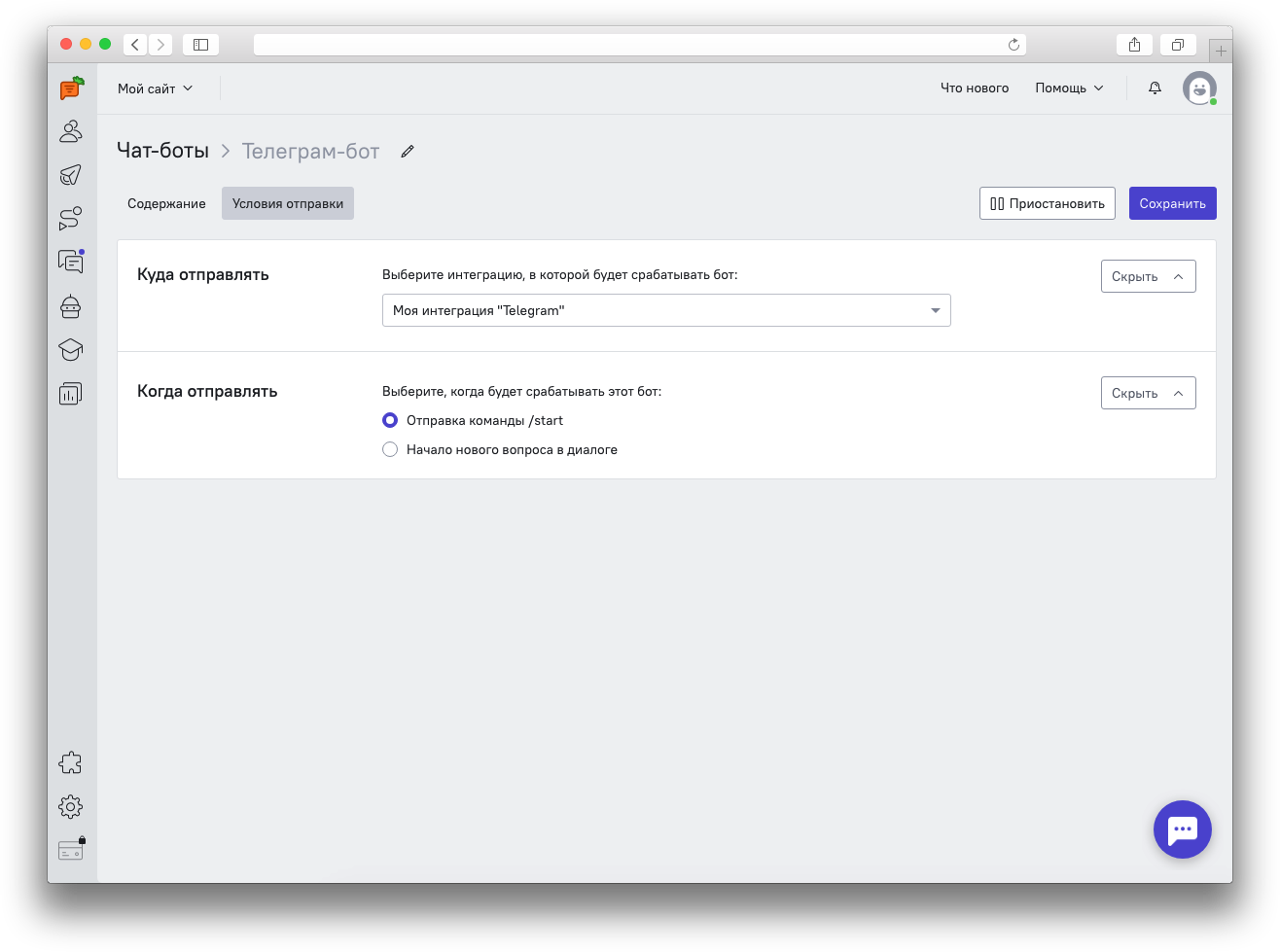Open the settings gear icon in sidebar
This screenshot has width=1280, height=952.
(x=71, y=807)
